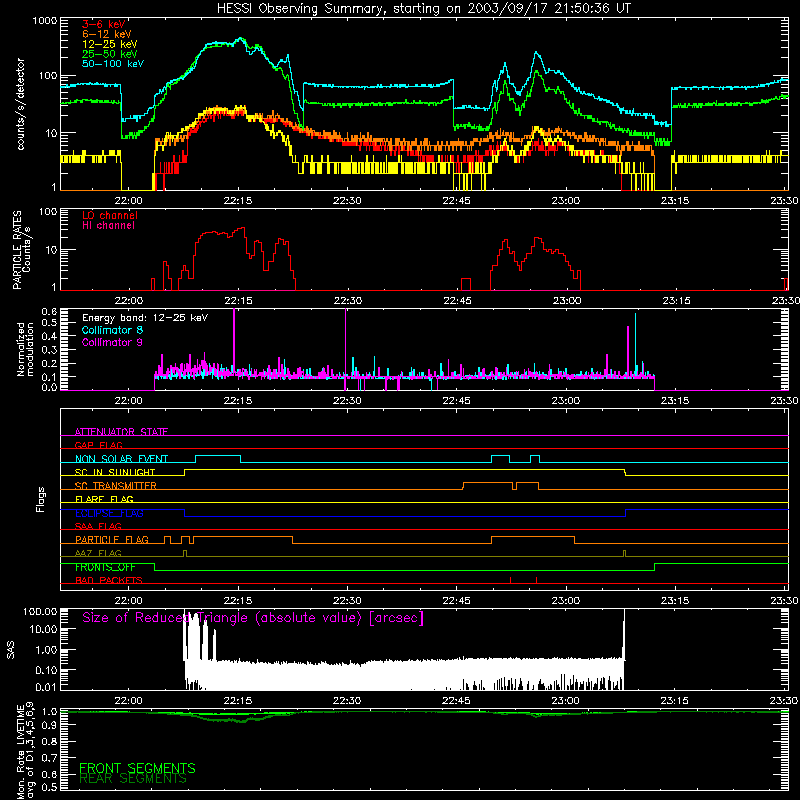Click the LO channel legend label
The image size is (800, 800).
[110, 215]
